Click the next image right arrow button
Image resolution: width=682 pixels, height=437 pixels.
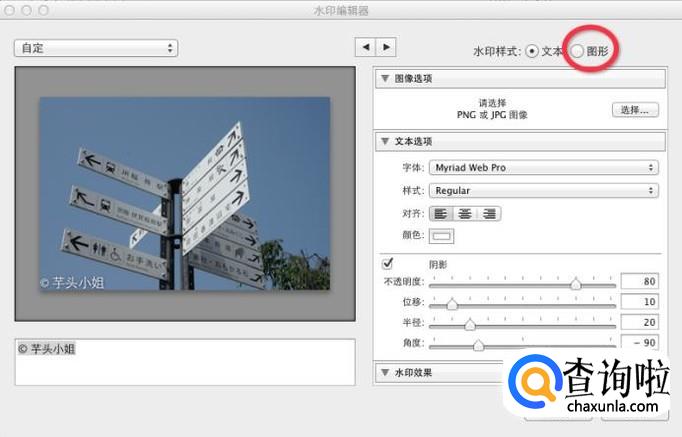pyautogui.click(x=386, y=47)
